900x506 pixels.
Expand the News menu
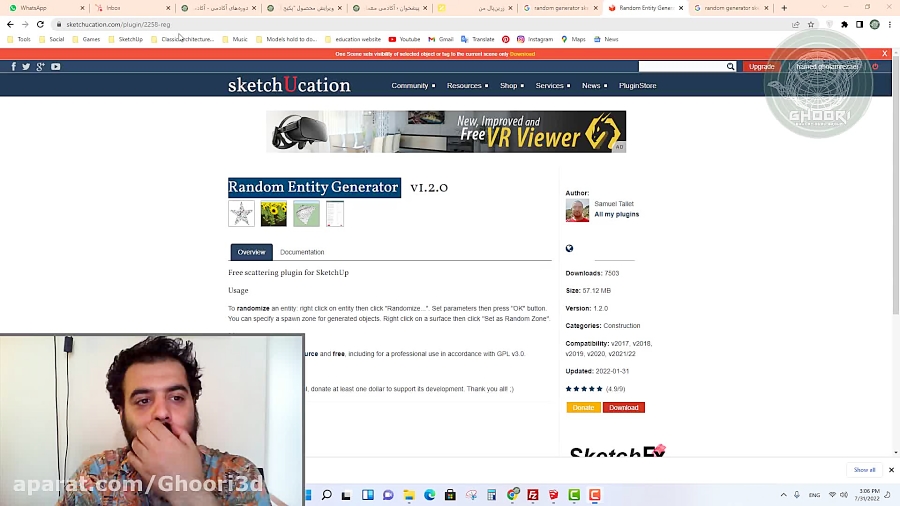pyautogui.click(x=594, y=85)
